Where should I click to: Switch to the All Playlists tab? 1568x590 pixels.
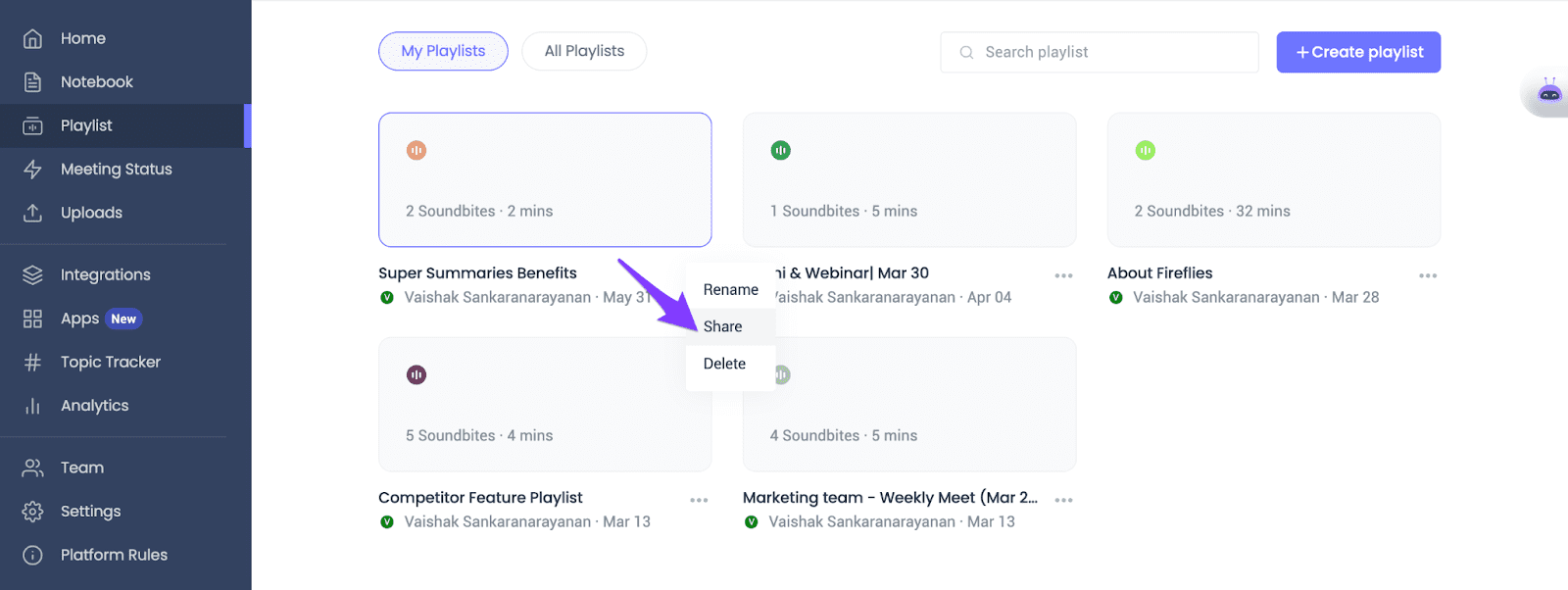coord(584,51)
